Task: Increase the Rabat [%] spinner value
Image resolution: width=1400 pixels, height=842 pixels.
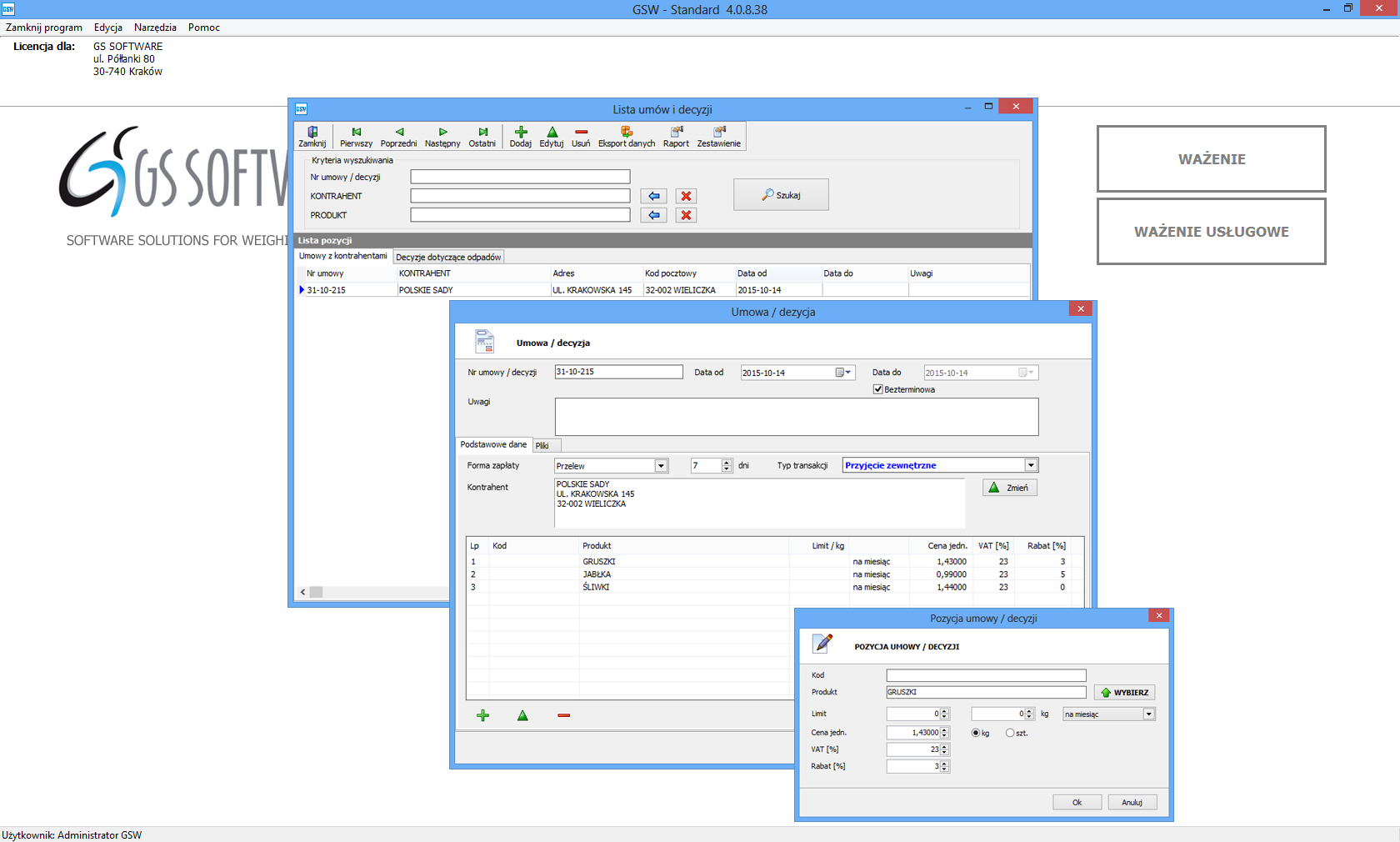Action: [x=944, y=764]
